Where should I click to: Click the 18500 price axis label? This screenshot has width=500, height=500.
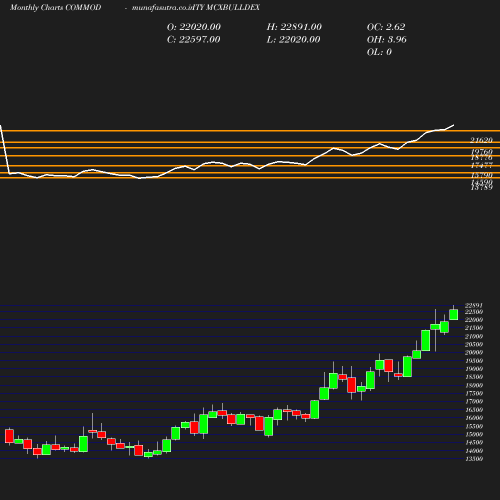click(474, 377)
